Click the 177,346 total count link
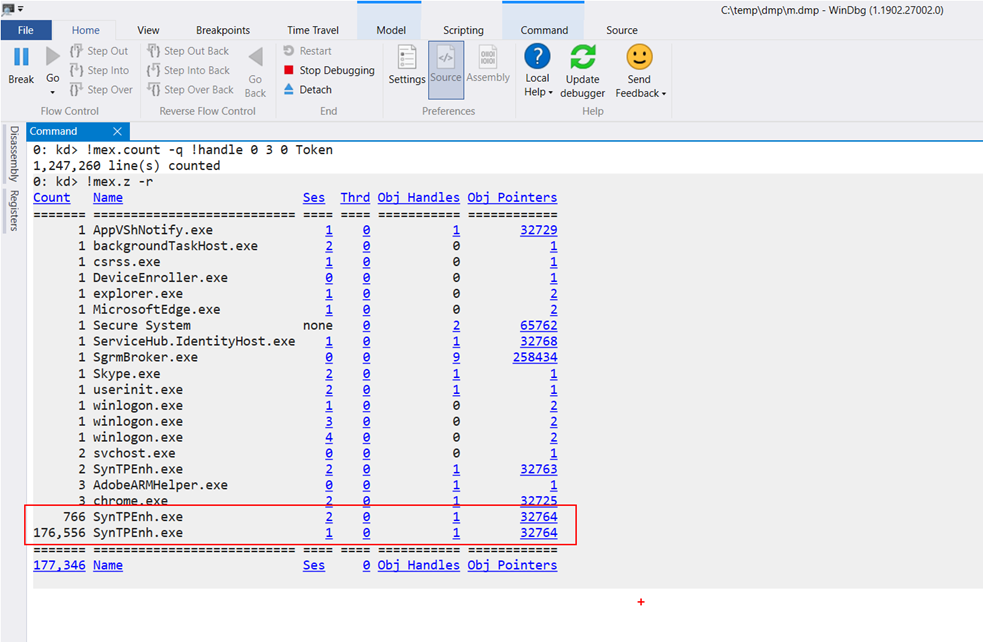 (x=59, y=565)
